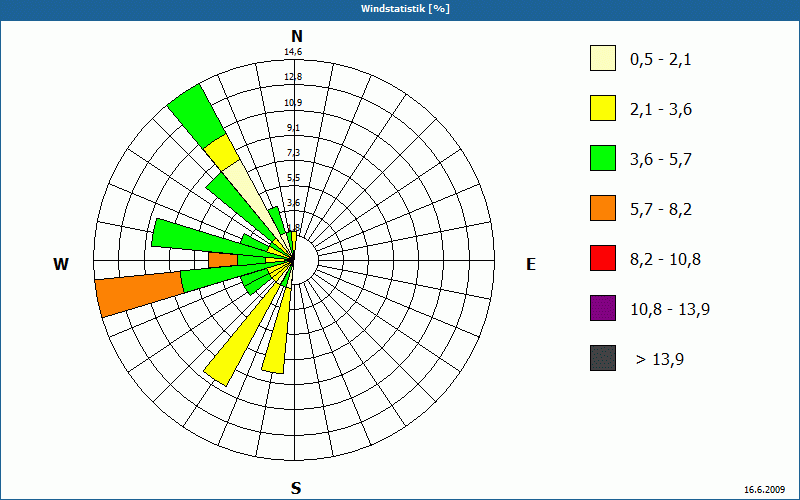Click the 12,8 axis scale value
800x500 pixels.
click(x=293, y=77)
